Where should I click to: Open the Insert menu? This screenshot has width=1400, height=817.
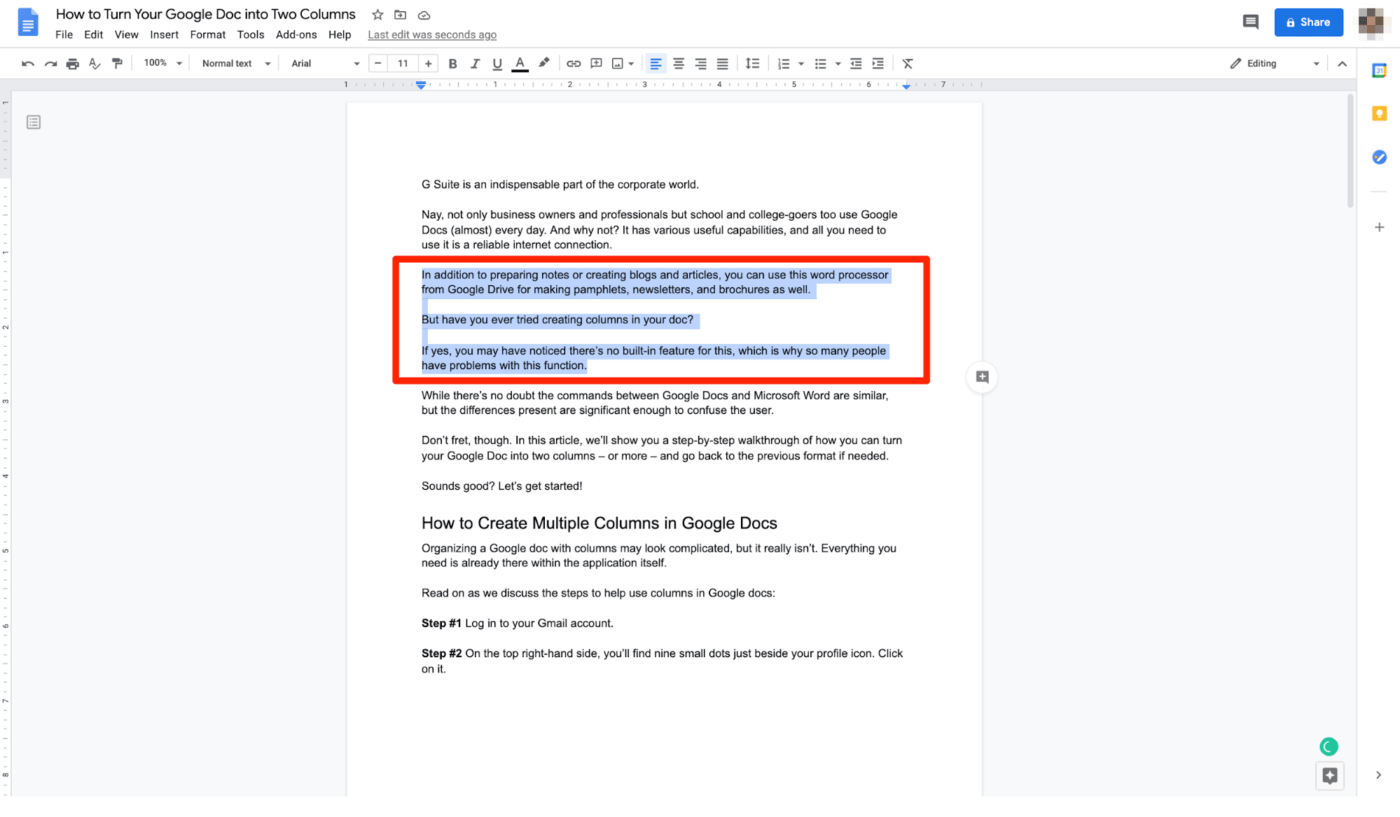[164, 34]
